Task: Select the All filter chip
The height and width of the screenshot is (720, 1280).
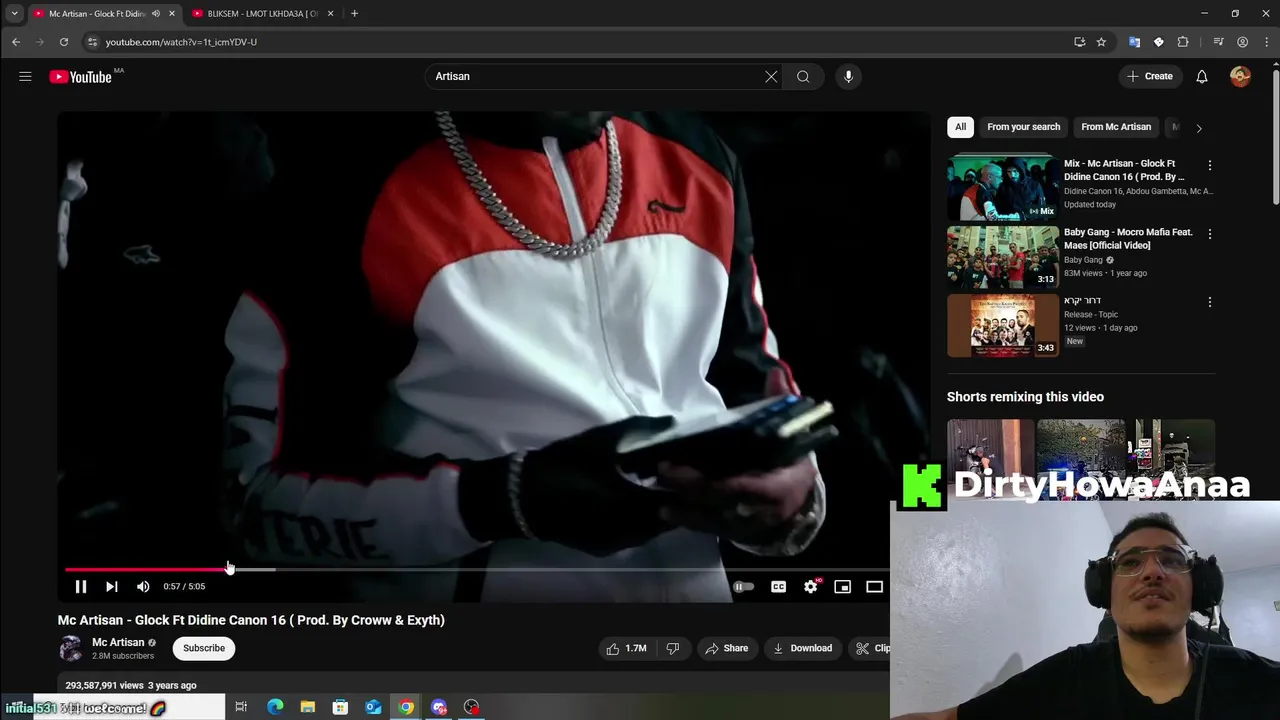Action: pos(960,127)
